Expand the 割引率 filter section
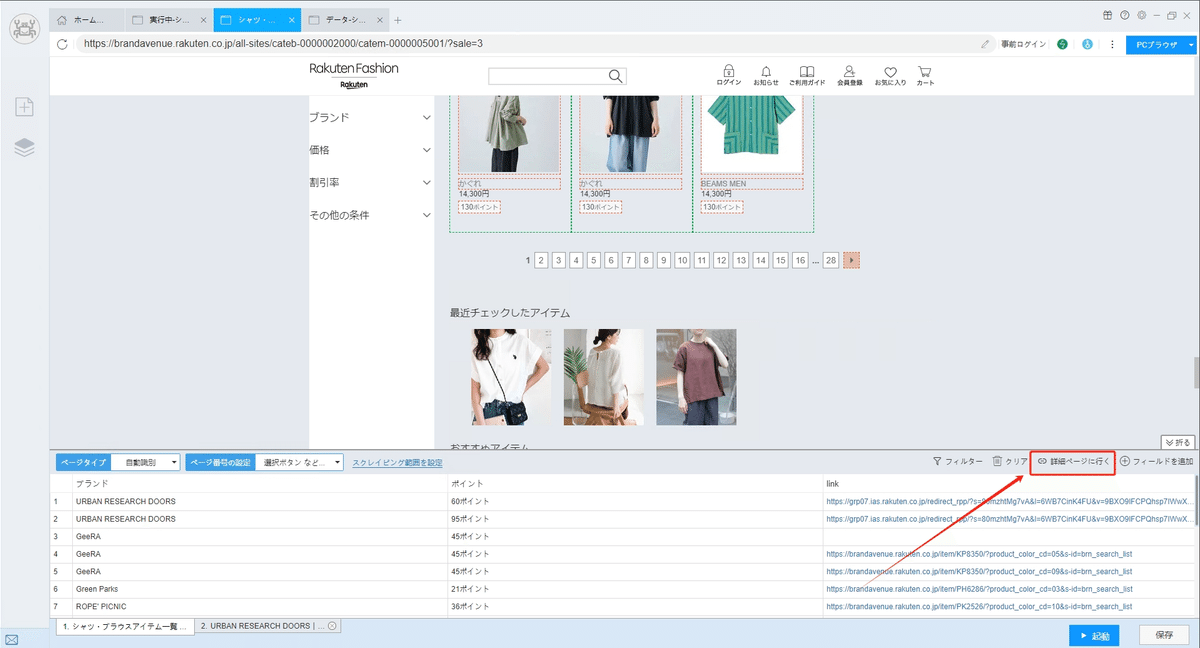The width and height of the screenshot is (1200, 648). (x=370, y=182)
